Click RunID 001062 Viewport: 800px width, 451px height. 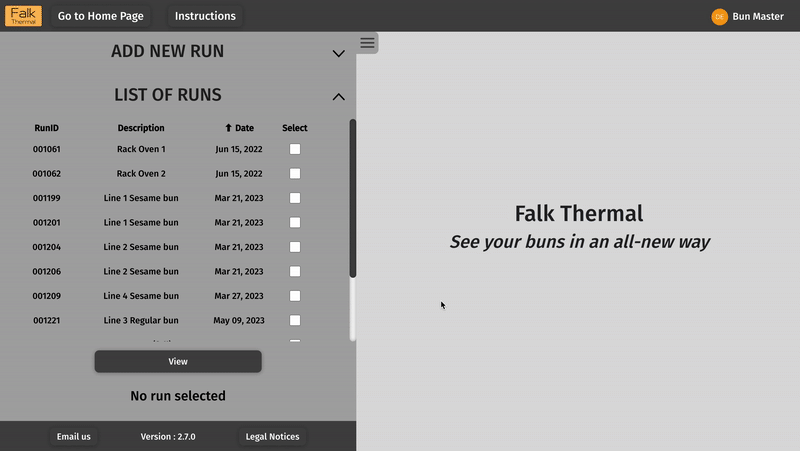pos(46,173)
